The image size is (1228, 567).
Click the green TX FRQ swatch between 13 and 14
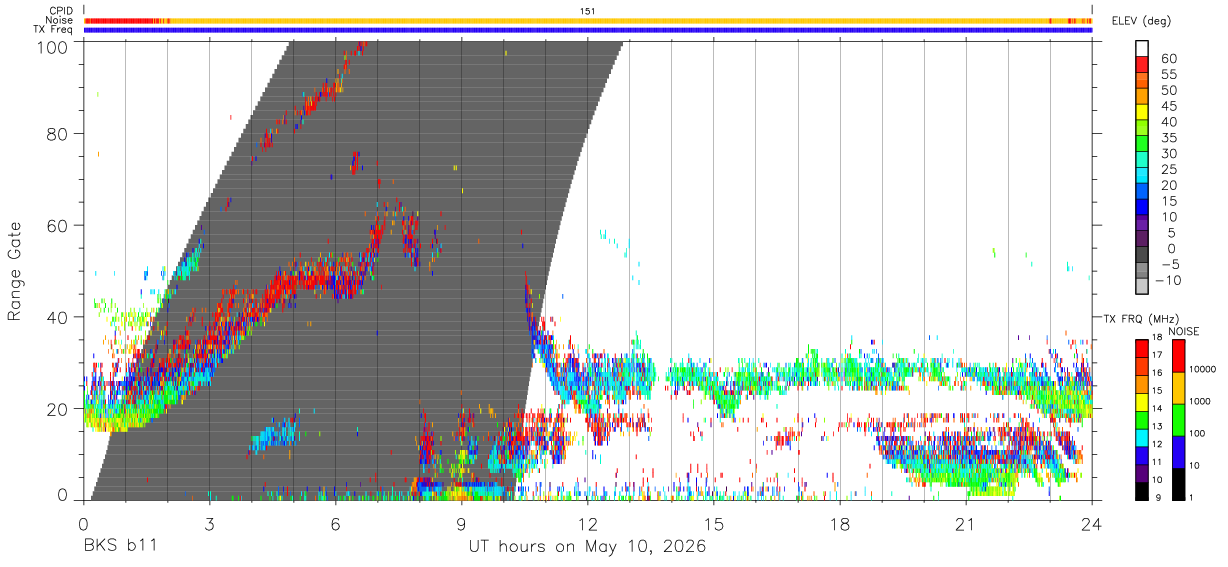[x=1142, y=420]
